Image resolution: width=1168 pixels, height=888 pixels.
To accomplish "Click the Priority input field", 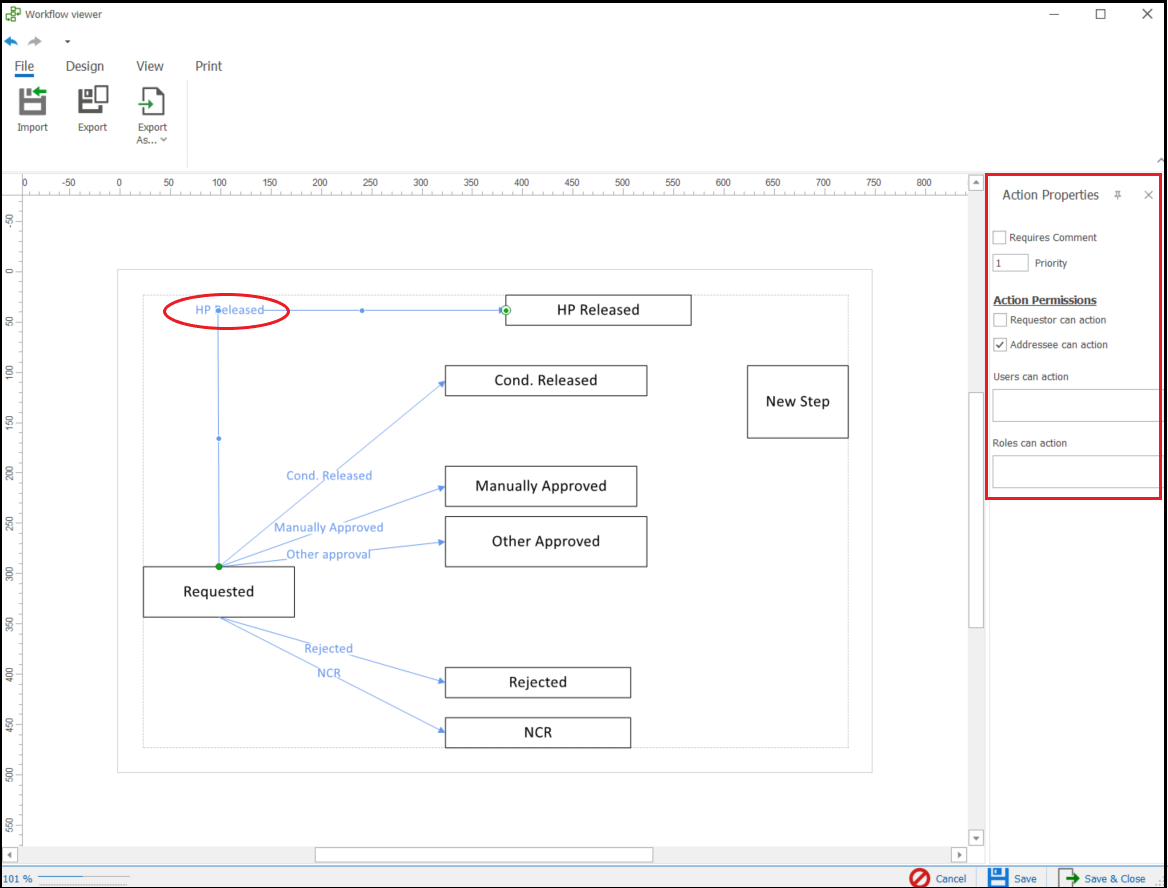I will point(1010,263).
